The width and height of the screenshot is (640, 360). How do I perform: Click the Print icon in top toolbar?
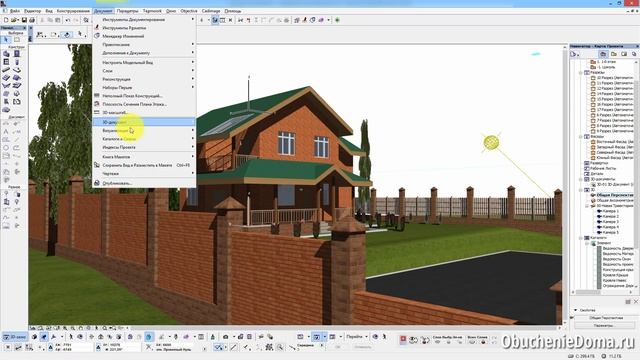(x=32, y=20)
